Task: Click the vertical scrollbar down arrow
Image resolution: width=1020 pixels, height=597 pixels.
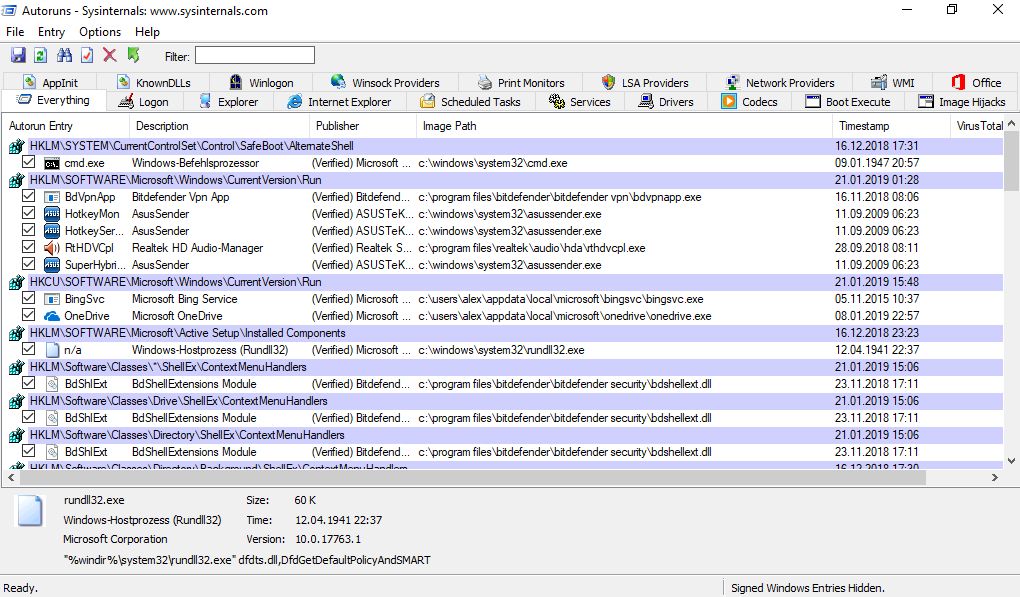Action: coord(1012,460)
